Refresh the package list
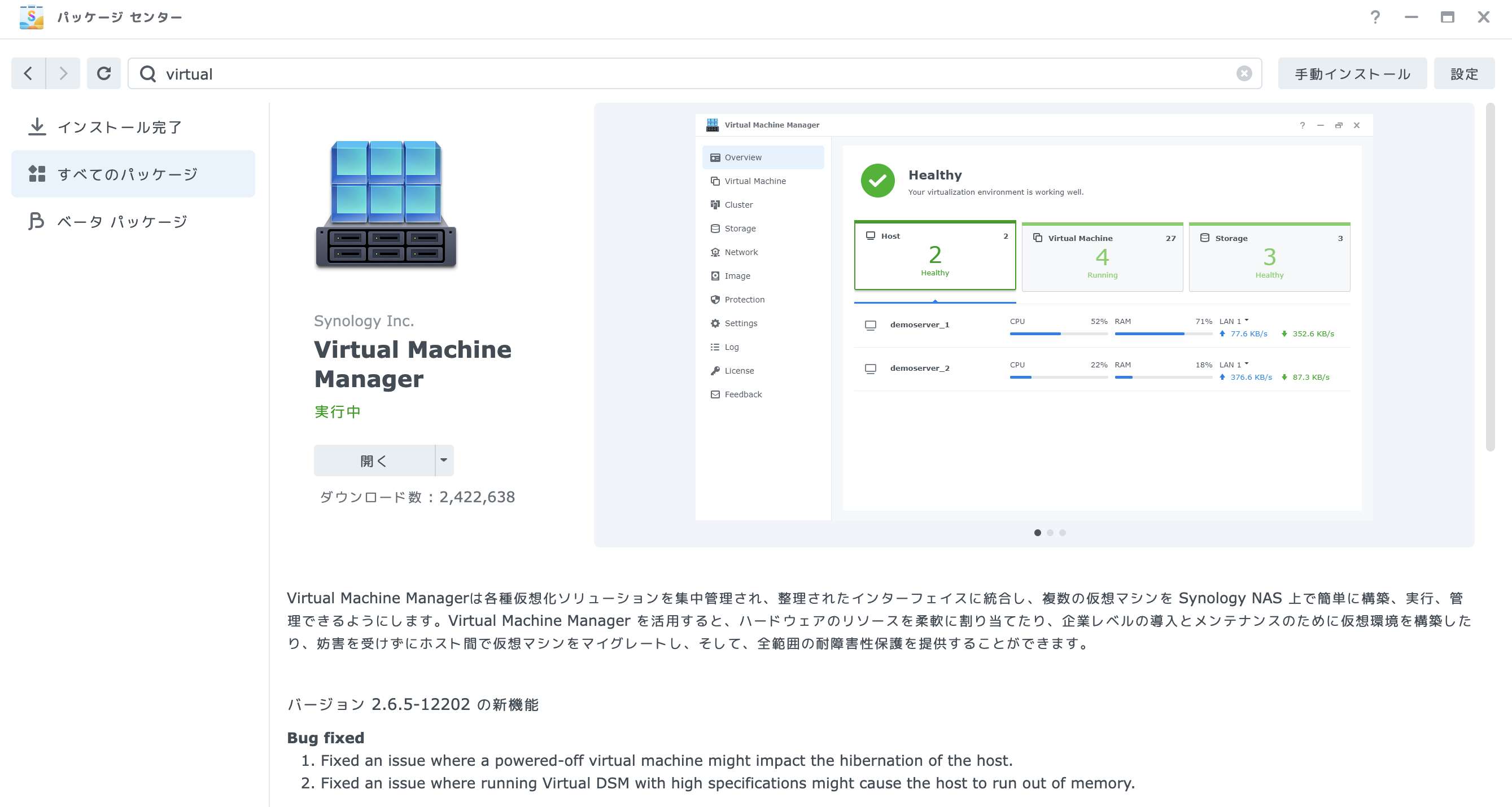The image size is (1512, 807). click(x=104, y=73)
